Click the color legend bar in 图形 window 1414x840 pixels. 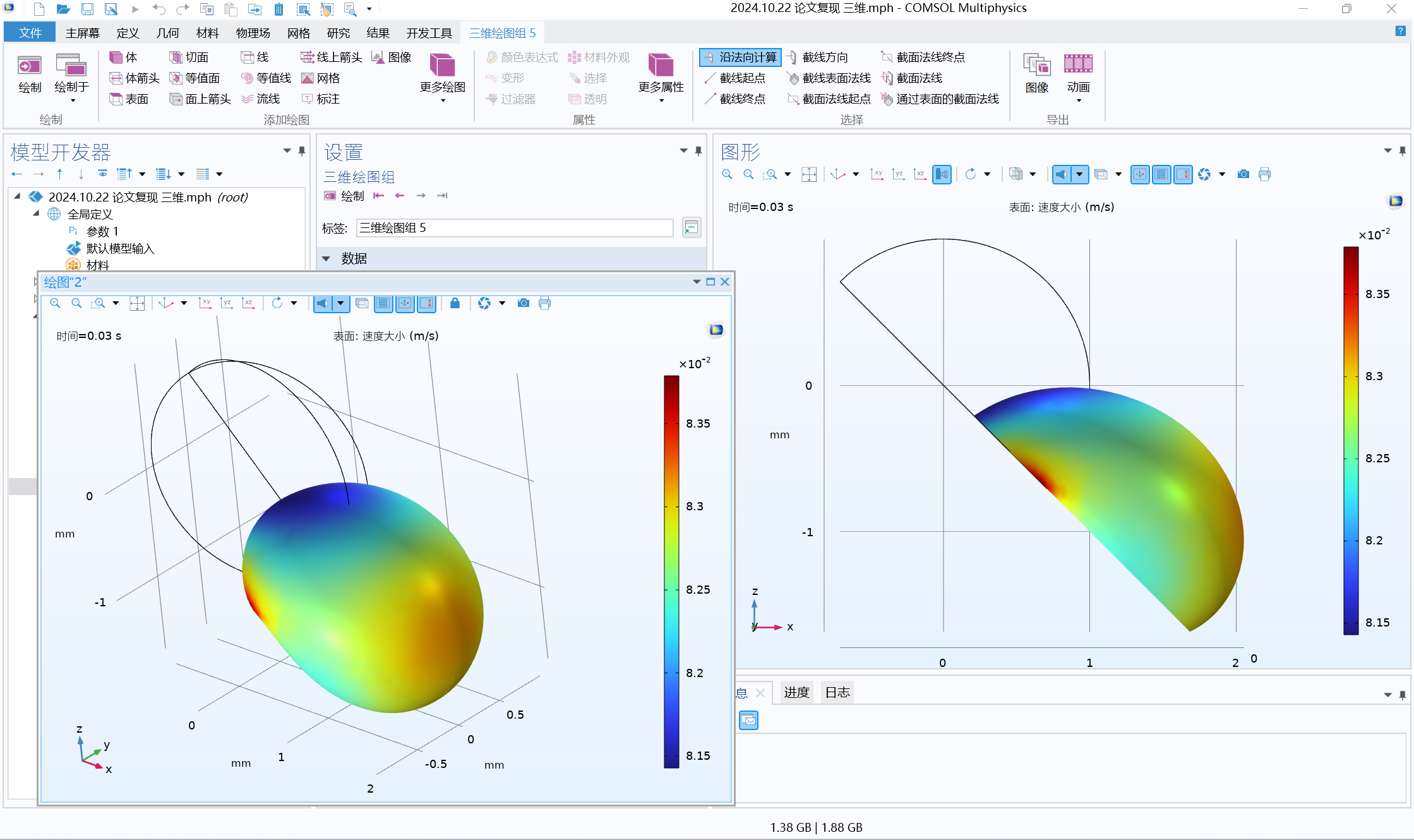1351,440
